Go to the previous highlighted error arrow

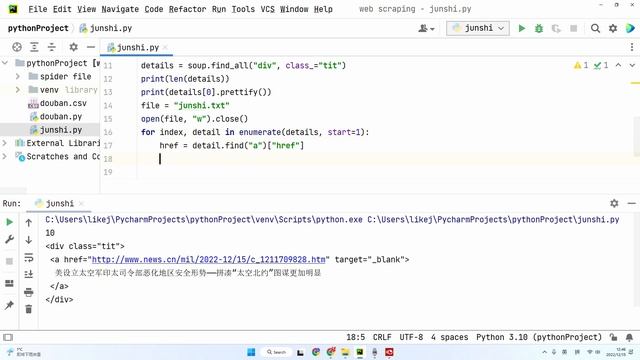coord(618,65)
